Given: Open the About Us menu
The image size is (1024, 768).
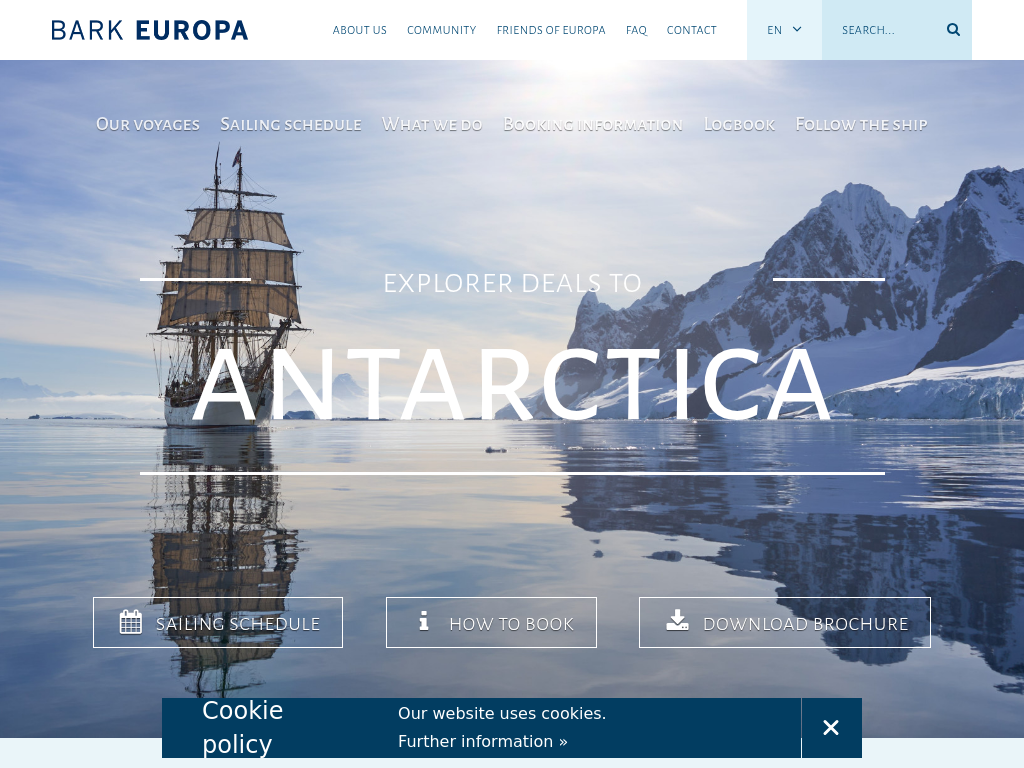Looking at the screenshot, I should (359, 30).
